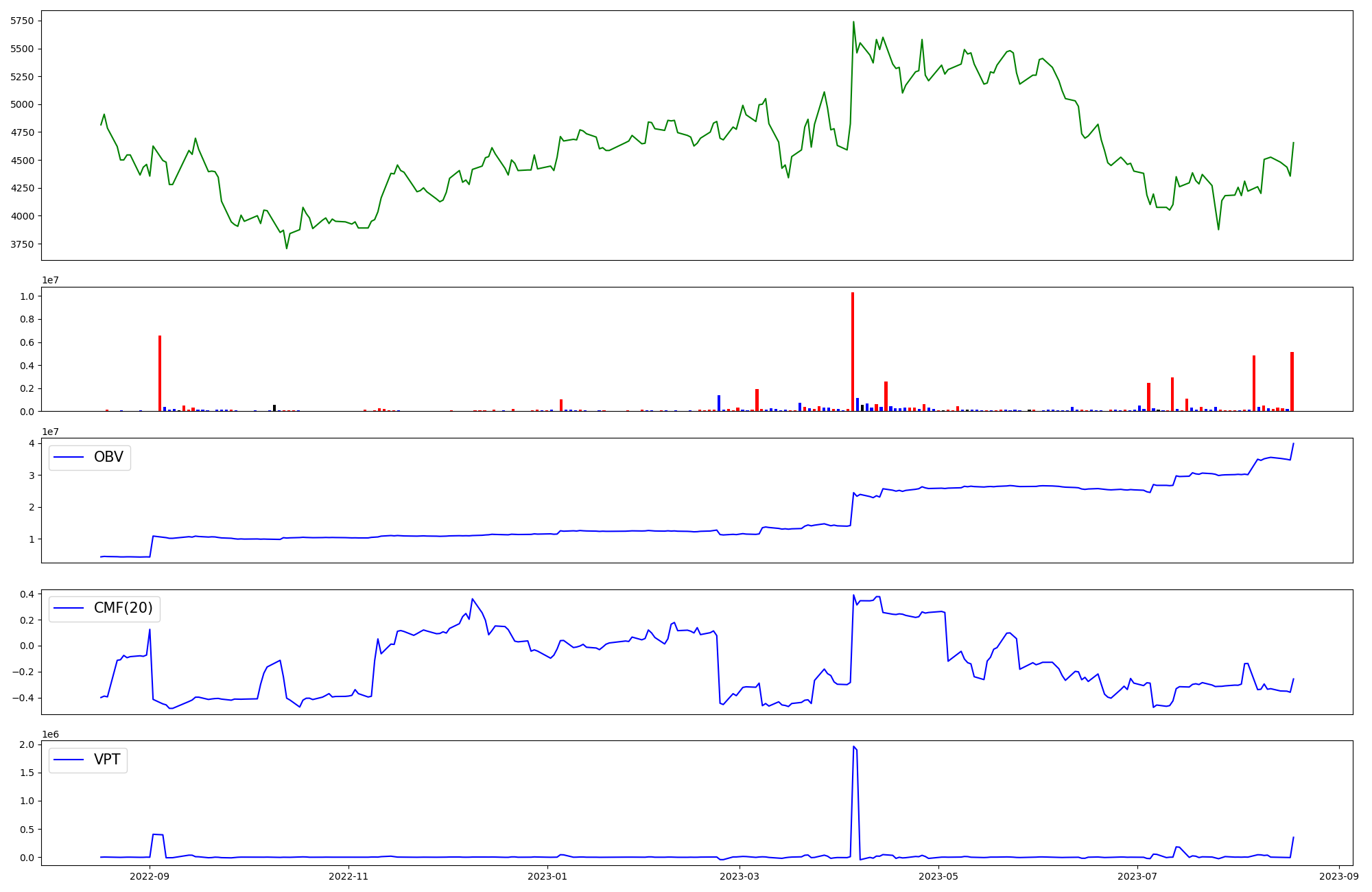The image size is (1372, 892).
Task: Click the CMF(20) legend label
Action: click(123, 609)
